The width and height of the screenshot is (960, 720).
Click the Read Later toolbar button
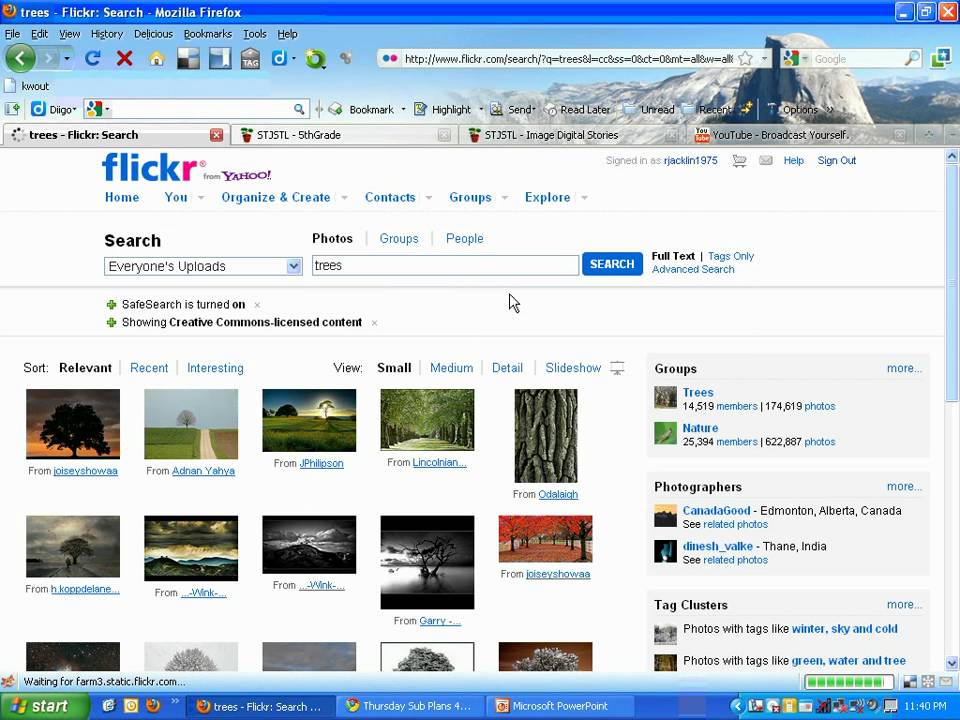(x=578, y=110)
